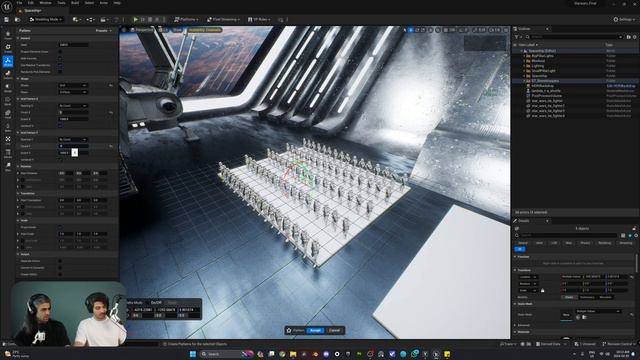The height and width of the screenshot is (360, 640).
Task: Click the Unreal Engine logo icon
Action: (7, 7)
